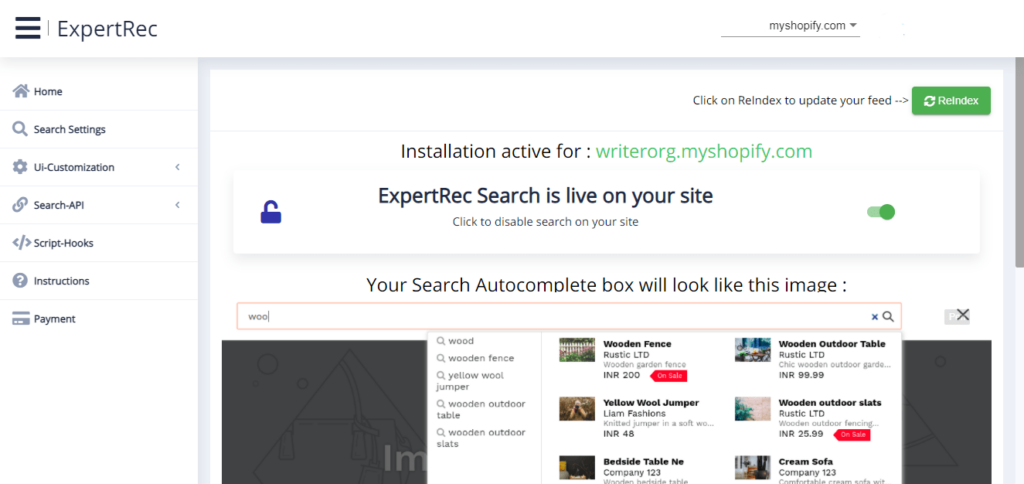Viewport: 1024px width, 484px height.
Task: Click the page vertical scrollbar
Action: coord(1019,163)
